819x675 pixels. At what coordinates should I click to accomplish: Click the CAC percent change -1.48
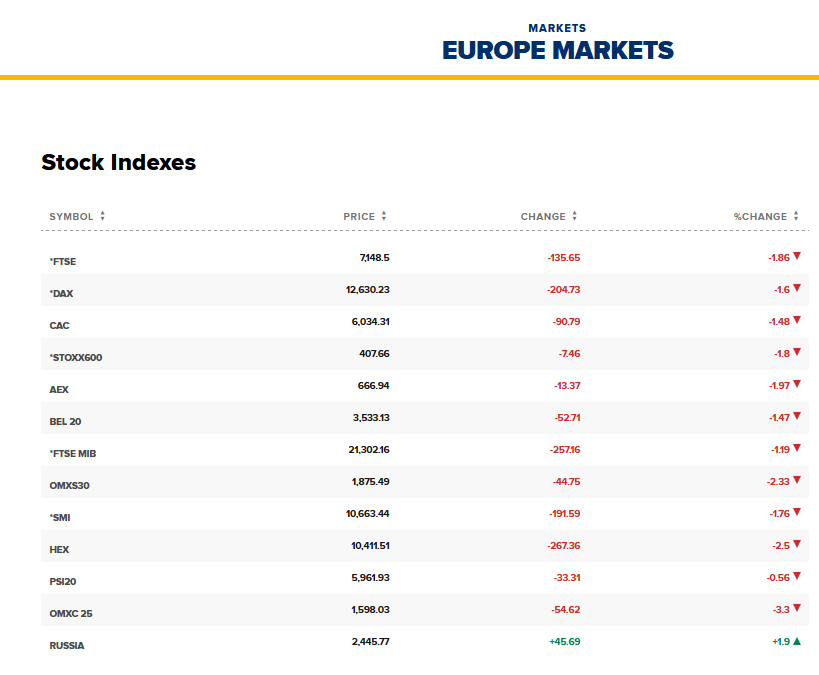[x=779, y=321]
